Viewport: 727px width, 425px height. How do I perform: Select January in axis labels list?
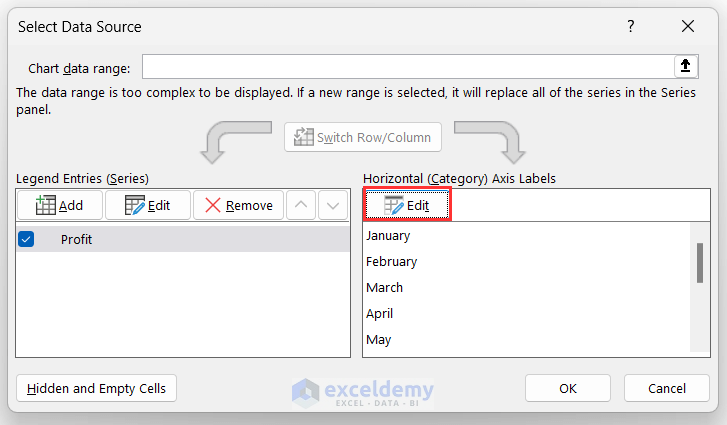388,236
